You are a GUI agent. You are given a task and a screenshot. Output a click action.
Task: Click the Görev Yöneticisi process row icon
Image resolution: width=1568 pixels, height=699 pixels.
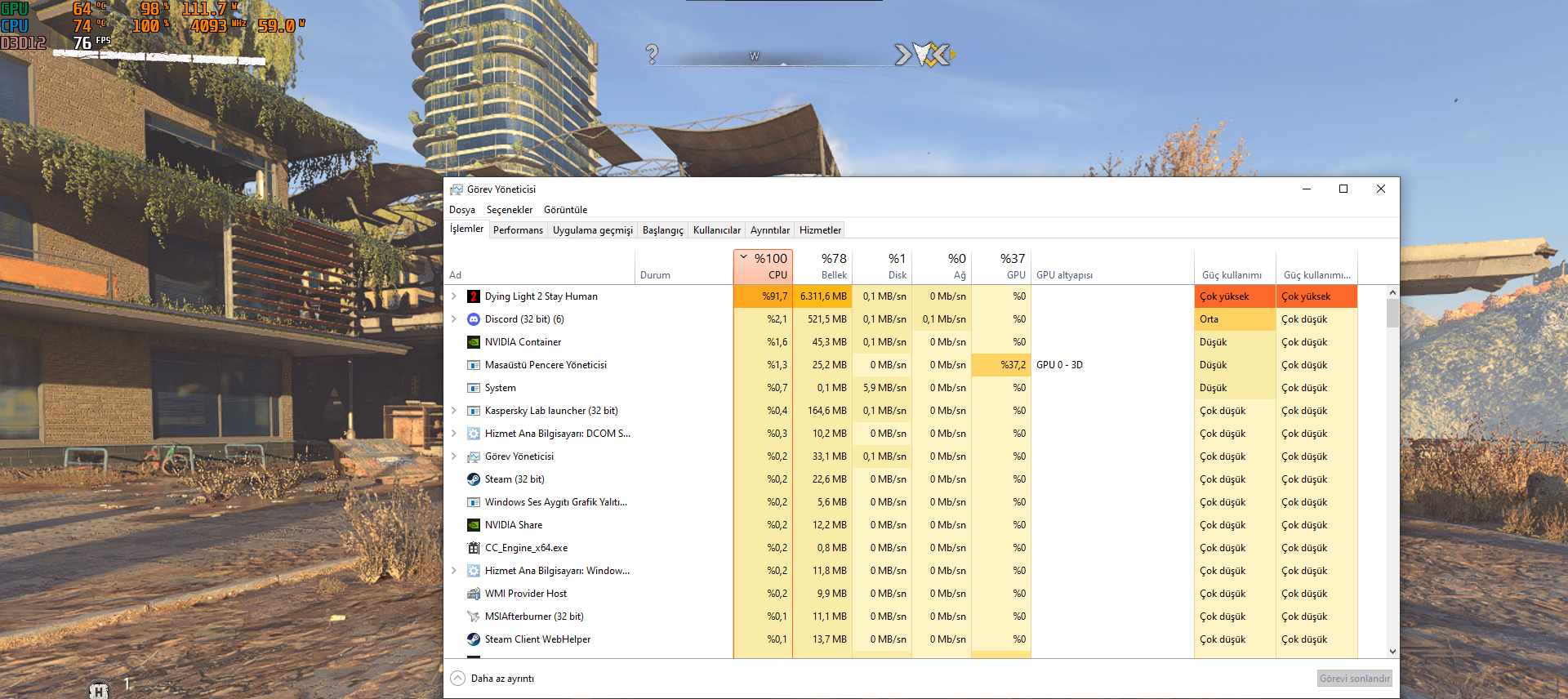pyautogui.click(x=474, y=456)
